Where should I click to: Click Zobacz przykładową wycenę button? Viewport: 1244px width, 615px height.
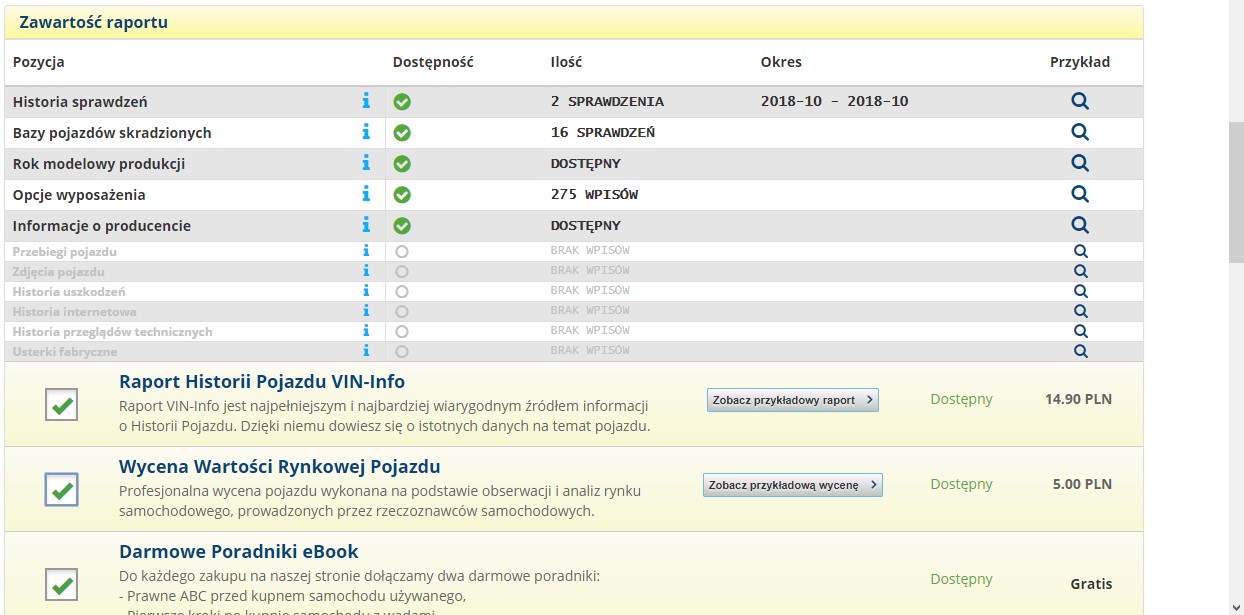[x=793, y=485]
